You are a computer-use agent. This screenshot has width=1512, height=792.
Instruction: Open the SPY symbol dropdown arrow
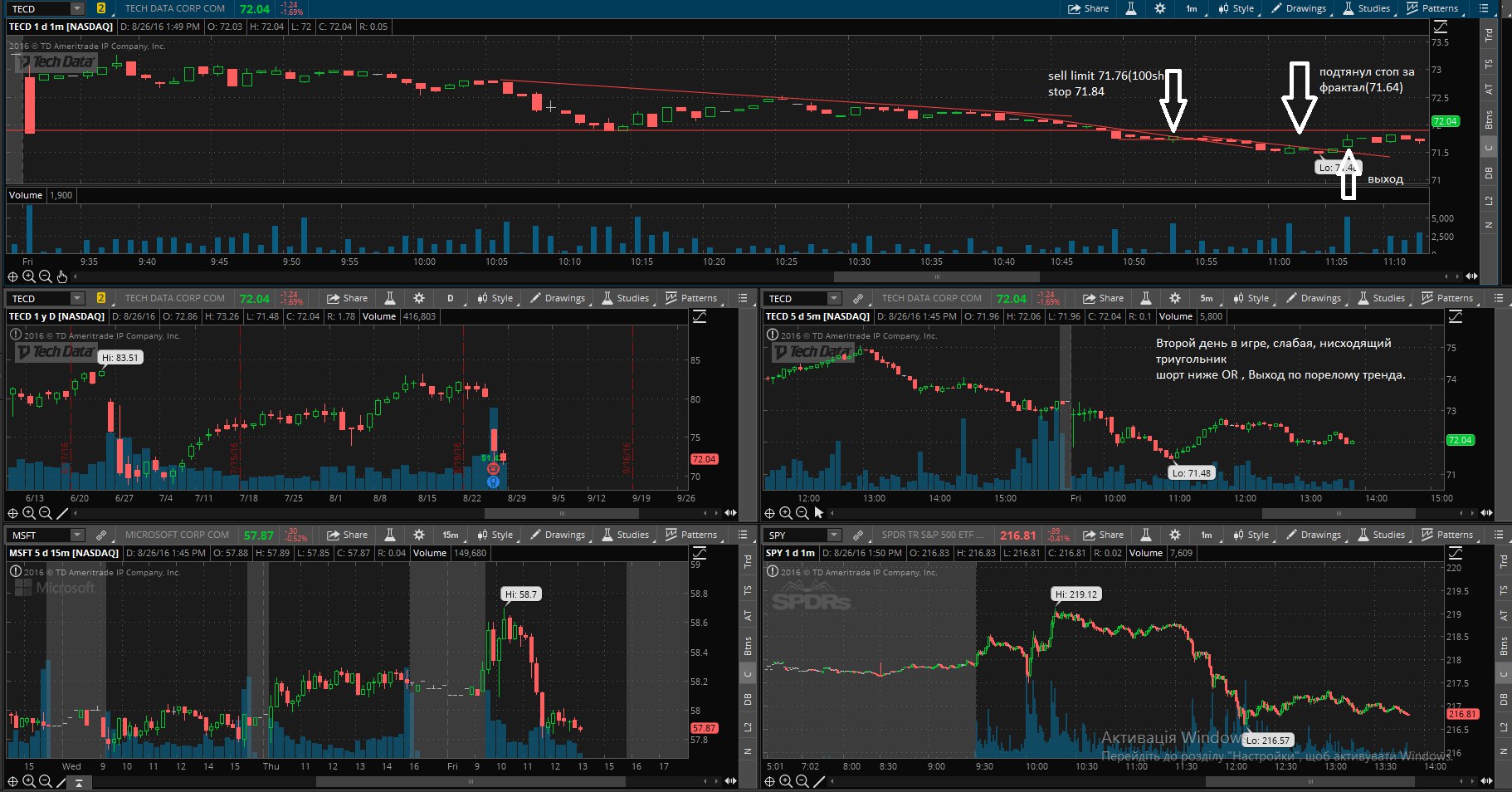[x=834, y=535]
